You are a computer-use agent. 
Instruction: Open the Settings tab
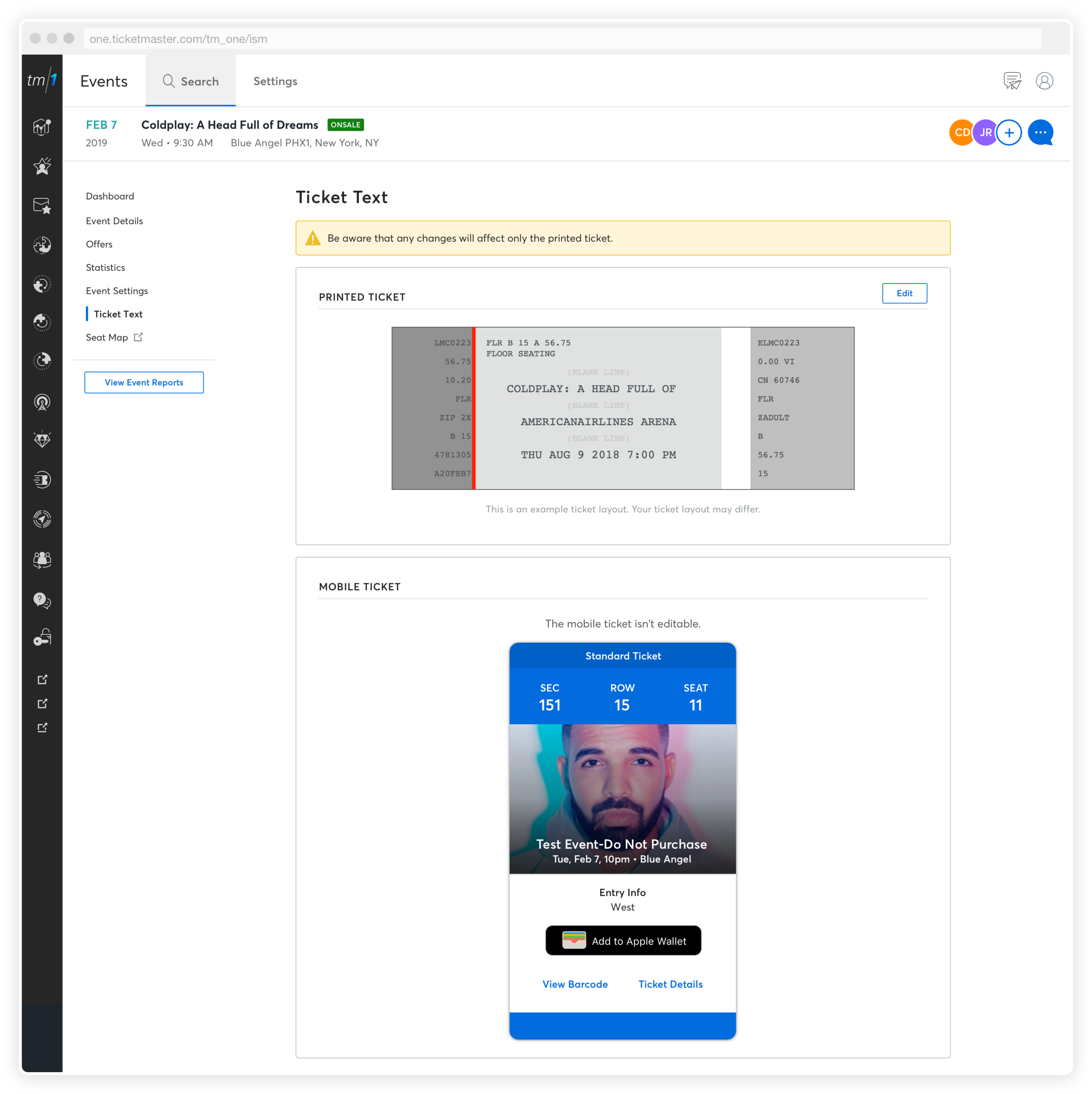(275, 81)
